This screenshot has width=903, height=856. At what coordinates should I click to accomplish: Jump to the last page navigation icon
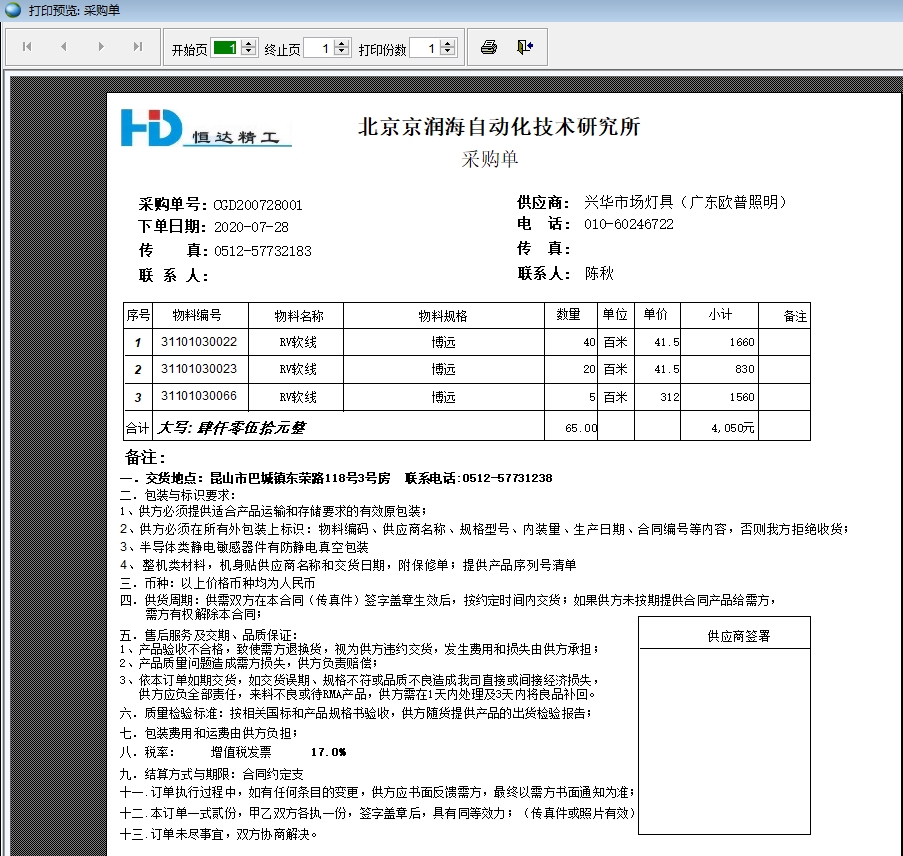click(138, 46)
